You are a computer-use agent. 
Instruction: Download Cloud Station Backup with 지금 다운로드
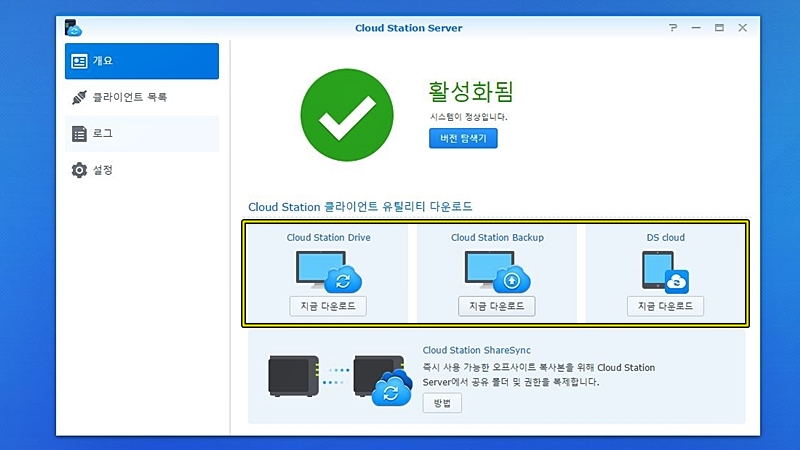(496, 306)
